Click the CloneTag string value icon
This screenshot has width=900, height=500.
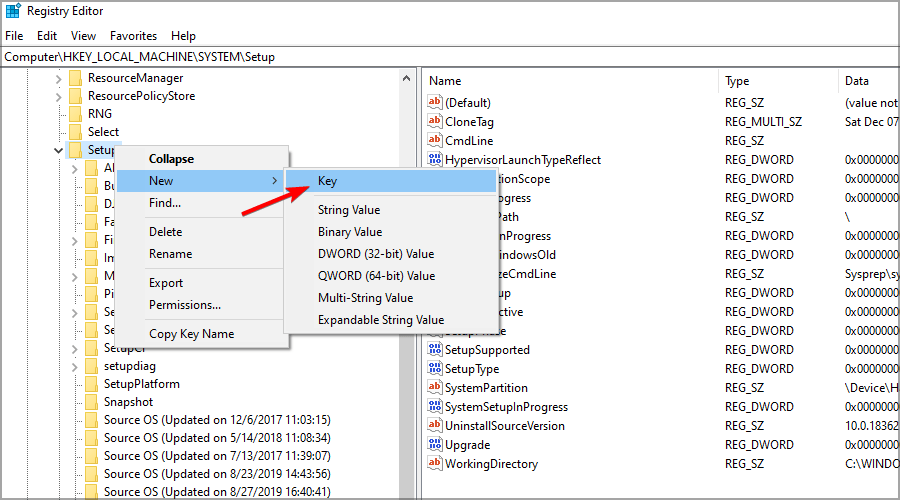click(435, 122)
